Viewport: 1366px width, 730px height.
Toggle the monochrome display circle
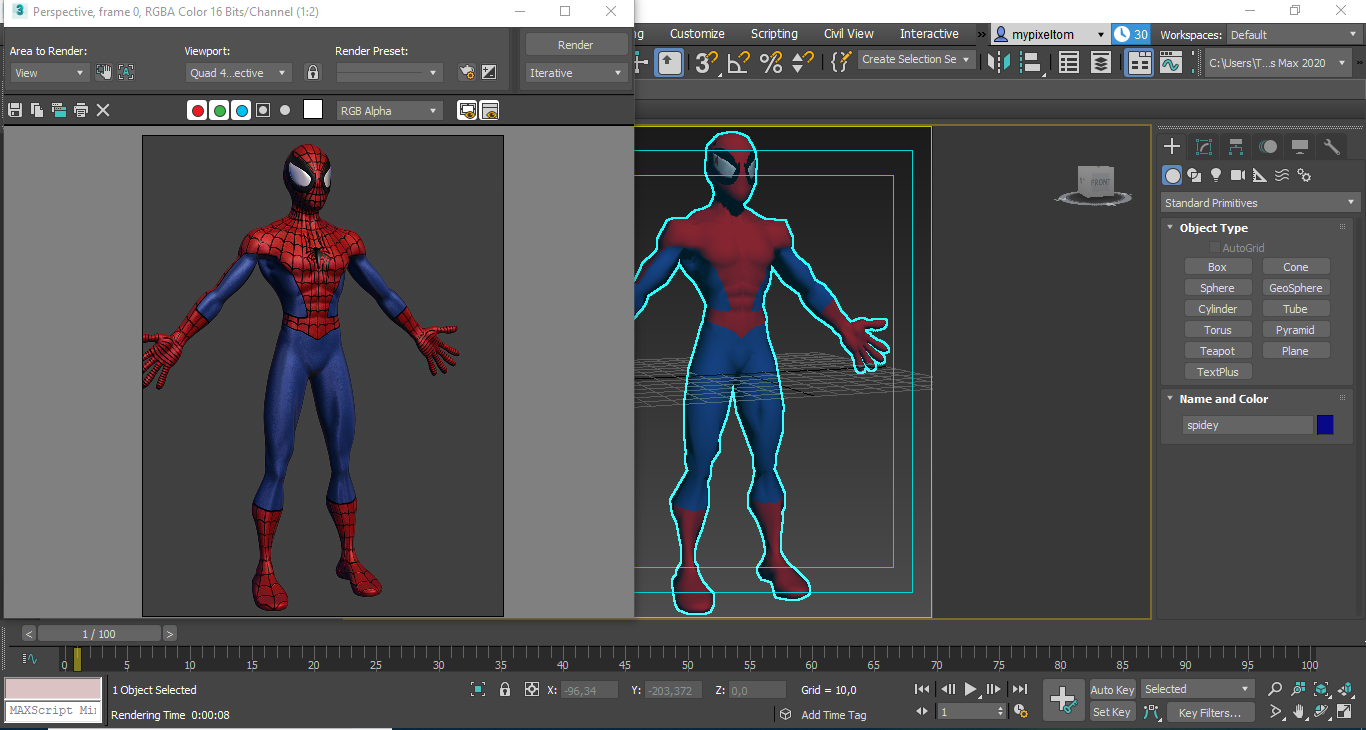coord(285,110)
